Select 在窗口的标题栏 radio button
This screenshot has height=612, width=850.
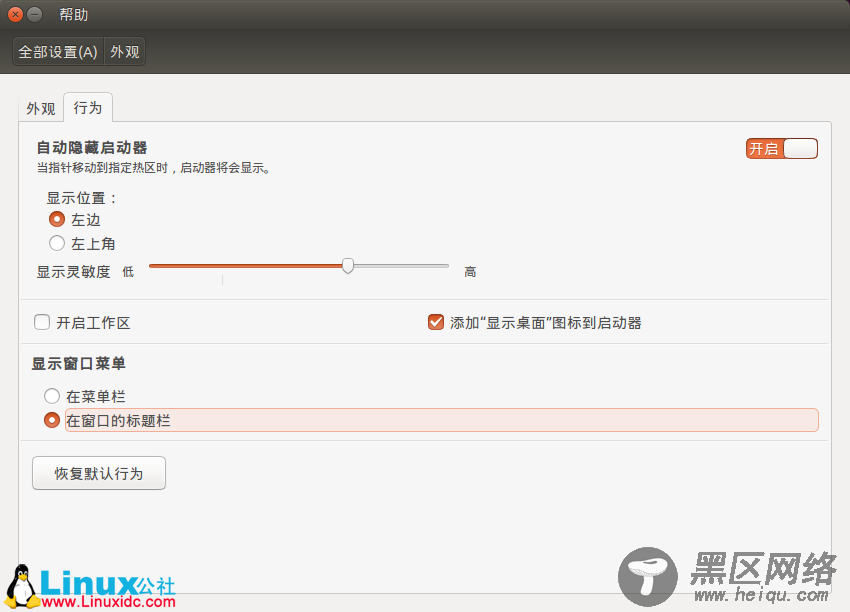(x=52, y=420)
